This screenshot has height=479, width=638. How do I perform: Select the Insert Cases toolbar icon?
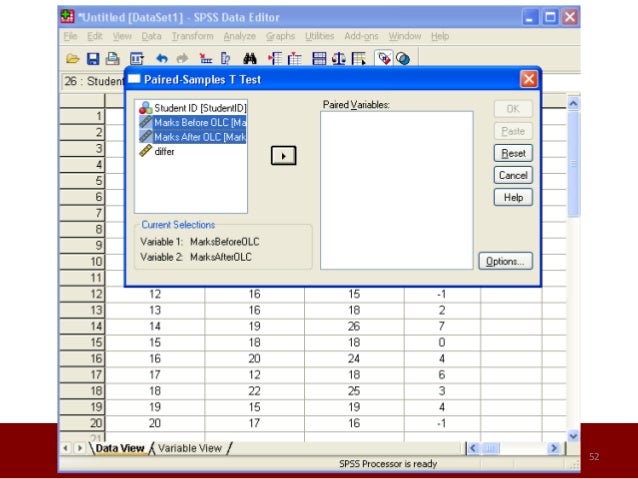pos(275,59)
